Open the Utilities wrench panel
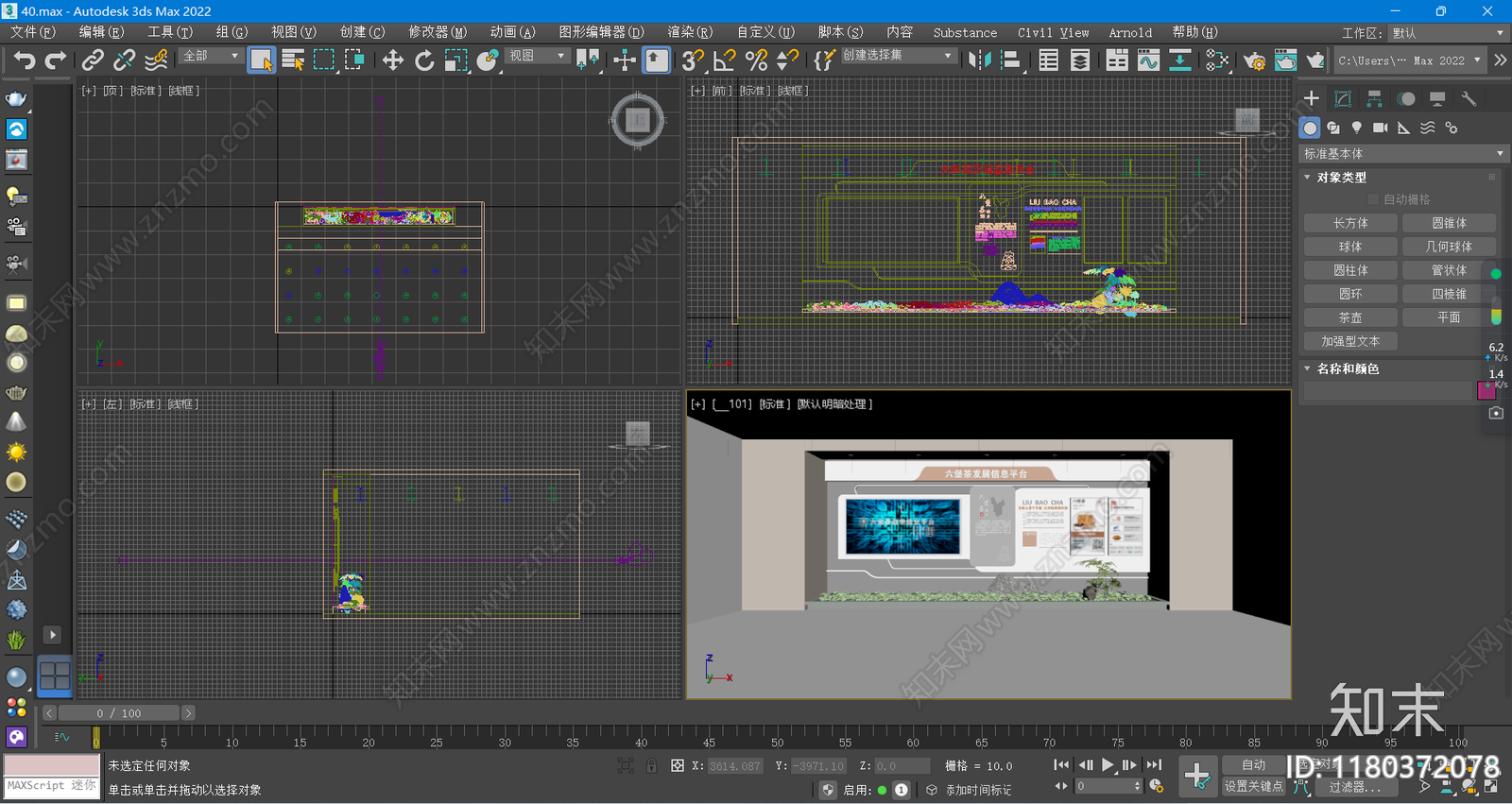 pos(1468,98)
